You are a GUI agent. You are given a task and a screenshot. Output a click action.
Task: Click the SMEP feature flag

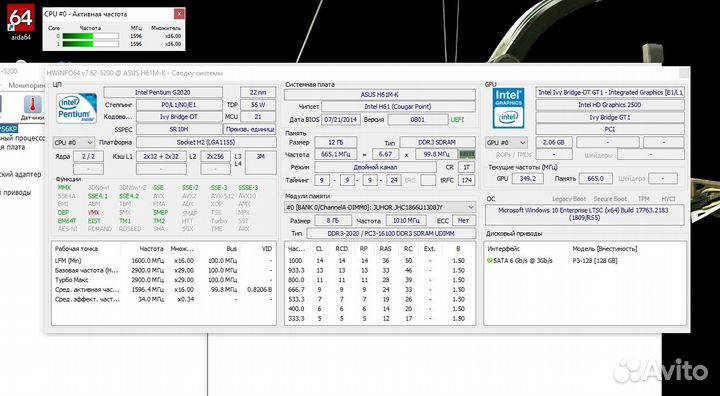(x=161, y=213)
